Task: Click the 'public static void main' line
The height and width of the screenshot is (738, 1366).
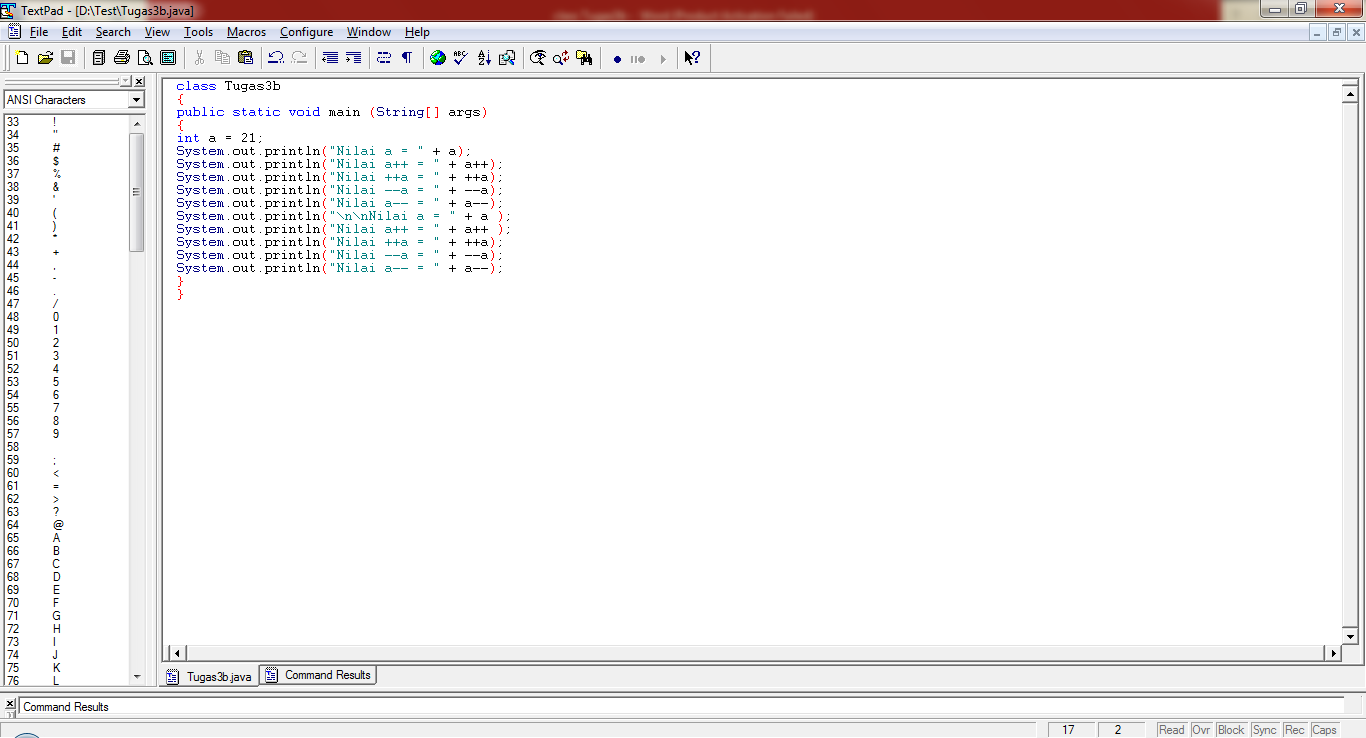Action: click(x=332, y=112)
